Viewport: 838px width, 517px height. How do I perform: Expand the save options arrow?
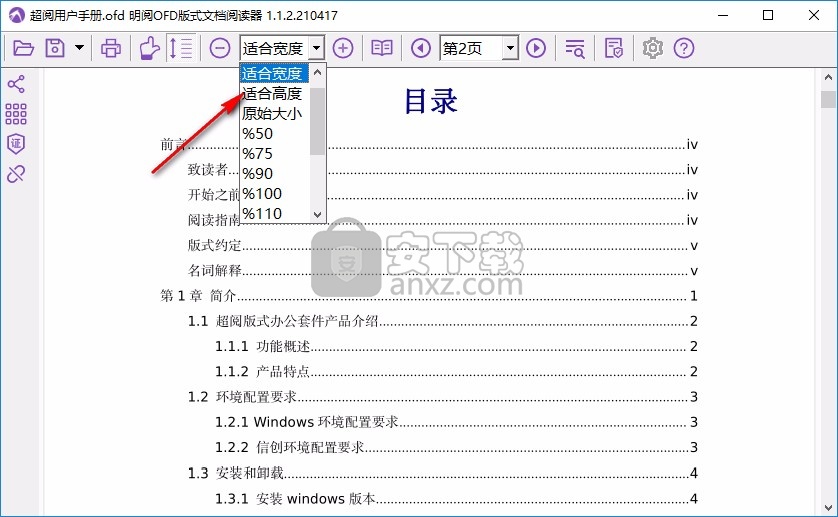click(79, 48)
